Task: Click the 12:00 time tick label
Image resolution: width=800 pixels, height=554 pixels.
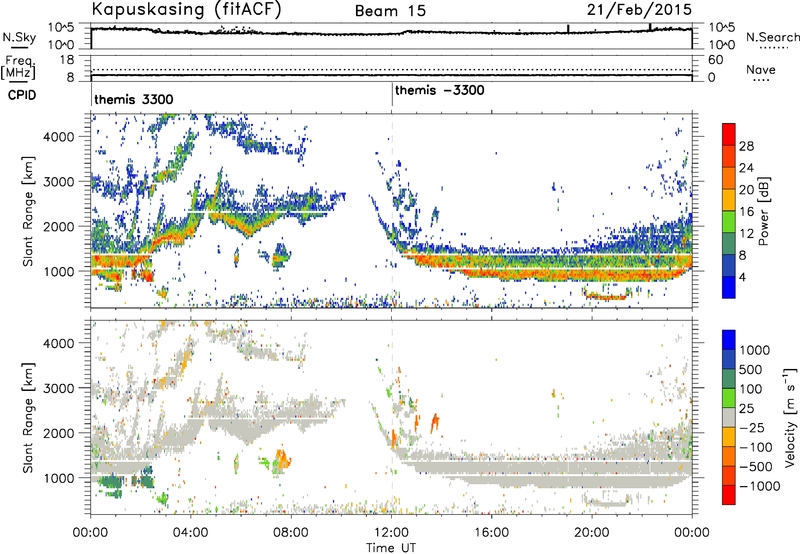Action: coord(391,533)
